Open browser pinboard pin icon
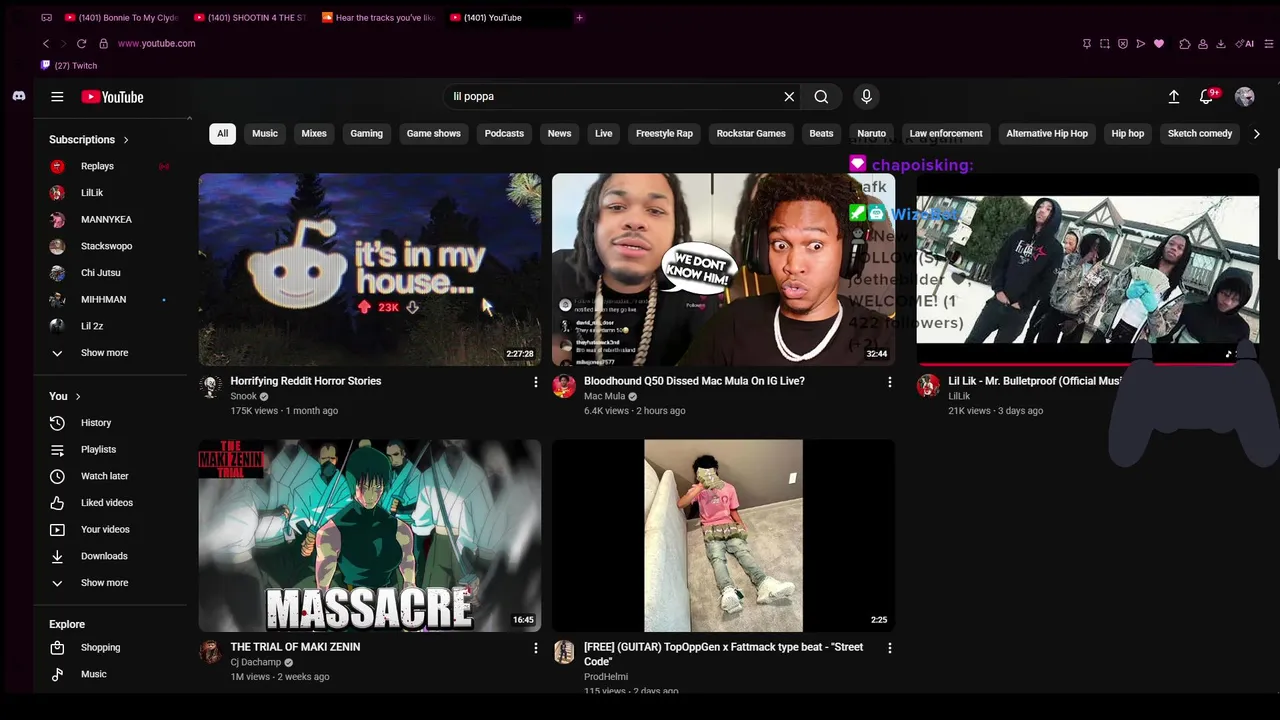Screen dimensions: 1280x720 pyautogui.click(x=1087, y=44)
